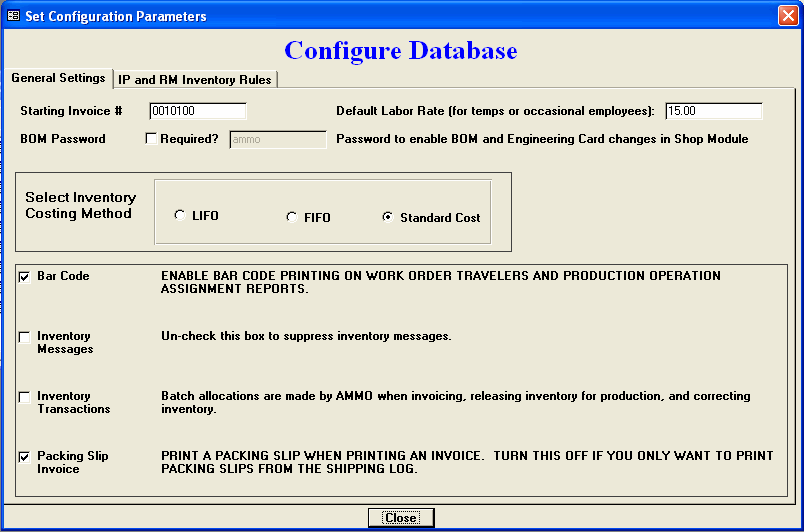The height and width of the screenshot is (532, 804).
Task: Click the BOM password text box
Action: point(278,140)
